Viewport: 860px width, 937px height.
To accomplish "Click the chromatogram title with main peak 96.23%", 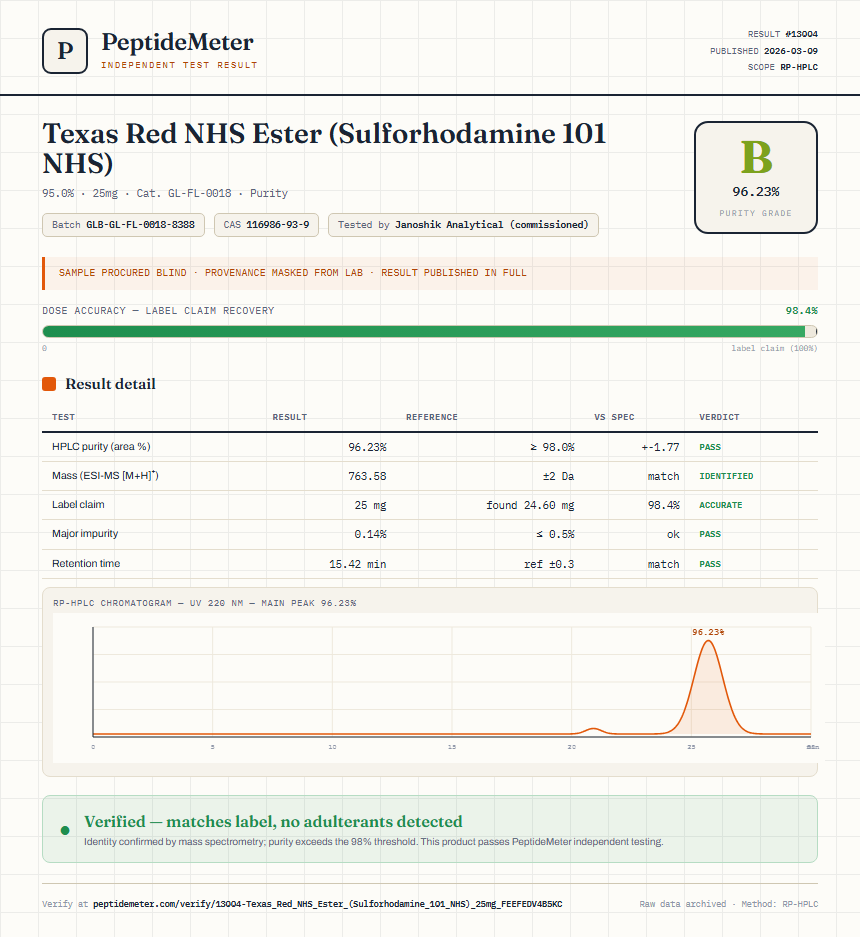I will coord(204,603).
